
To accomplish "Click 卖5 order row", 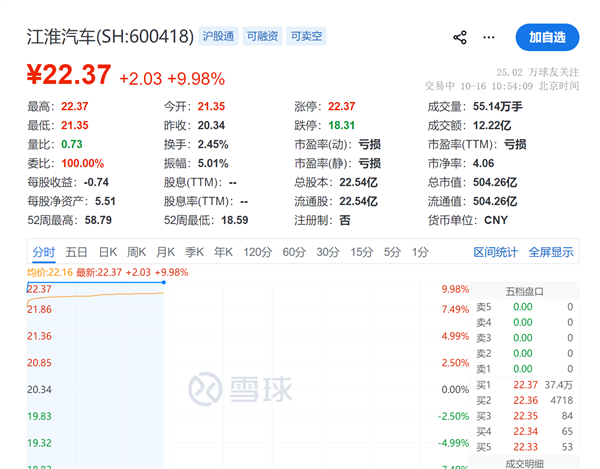I will [524, 307].
